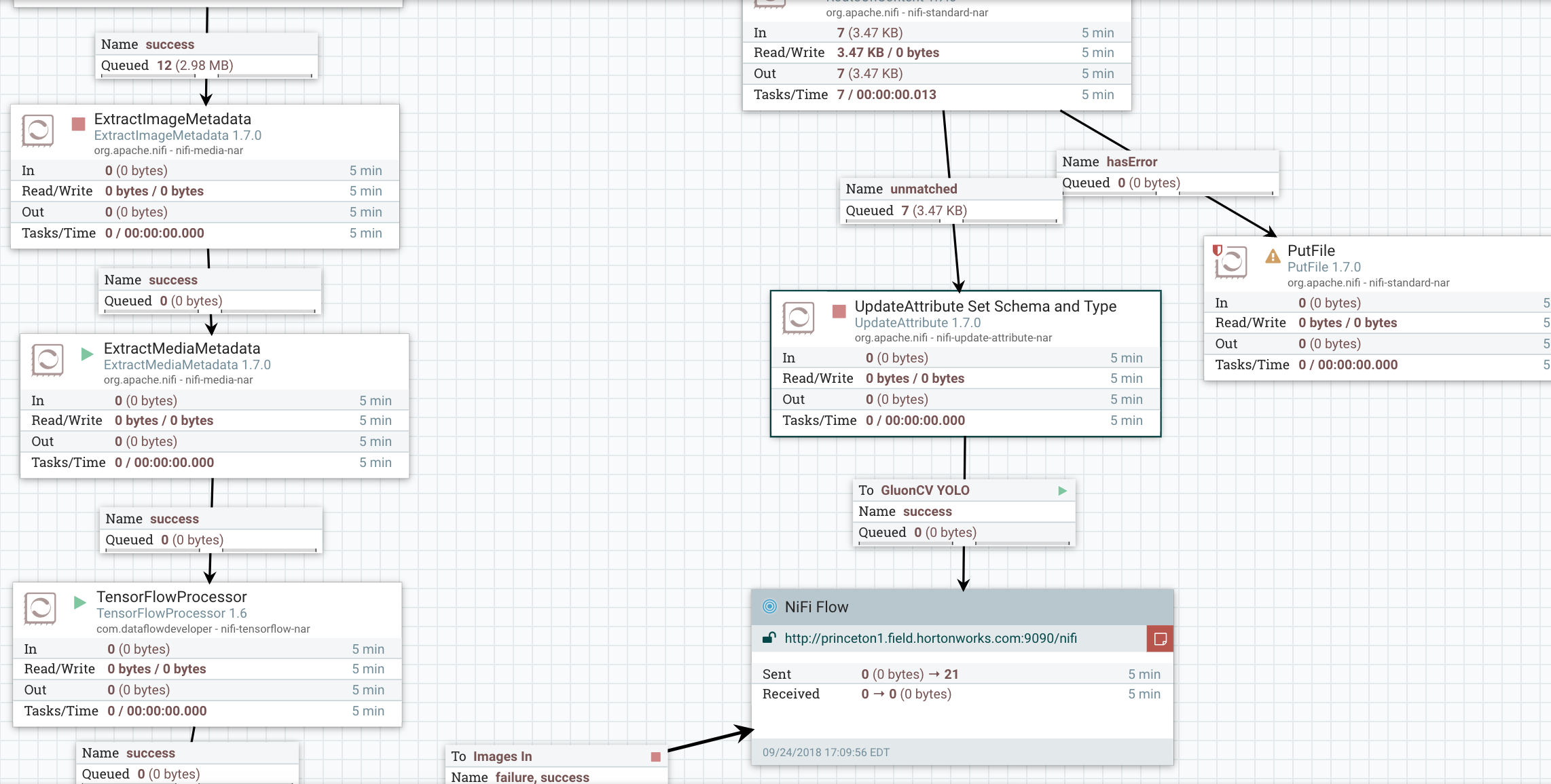The height and width of the screenshot is (784, 1551).
Task: Click the ExtractImageMetadata processor icon
Action: (38, 130)
